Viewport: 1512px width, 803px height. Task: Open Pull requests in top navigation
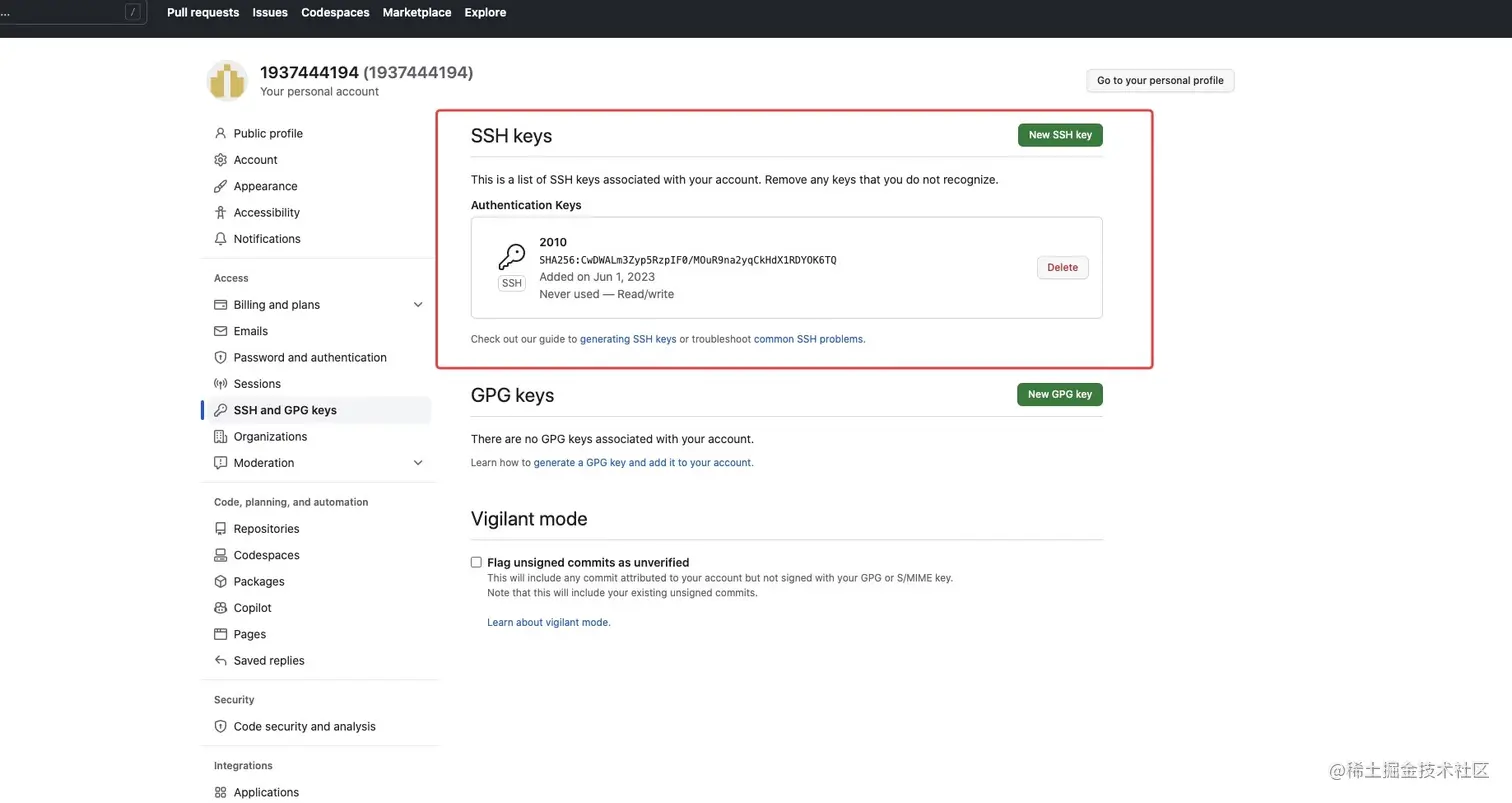coord(203,13)
